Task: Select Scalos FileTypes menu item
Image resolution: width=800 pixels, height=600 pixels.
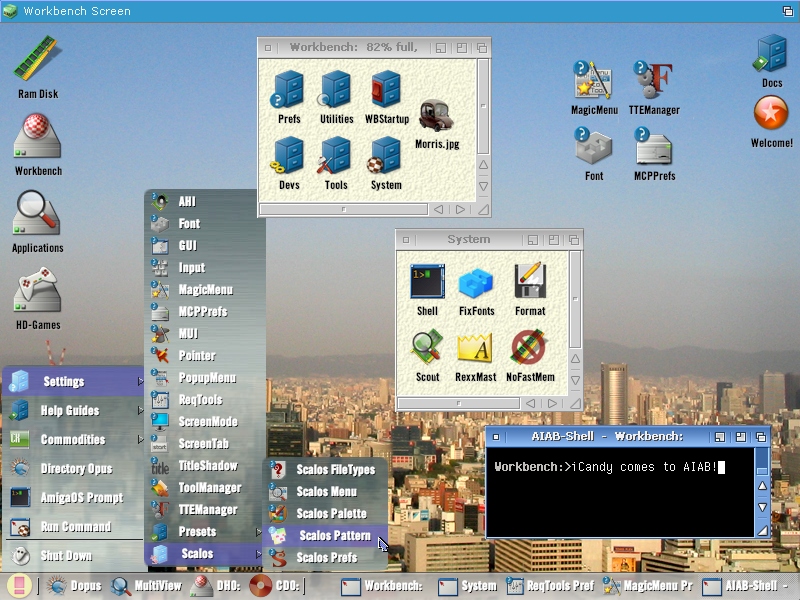Action: (326, 469)
